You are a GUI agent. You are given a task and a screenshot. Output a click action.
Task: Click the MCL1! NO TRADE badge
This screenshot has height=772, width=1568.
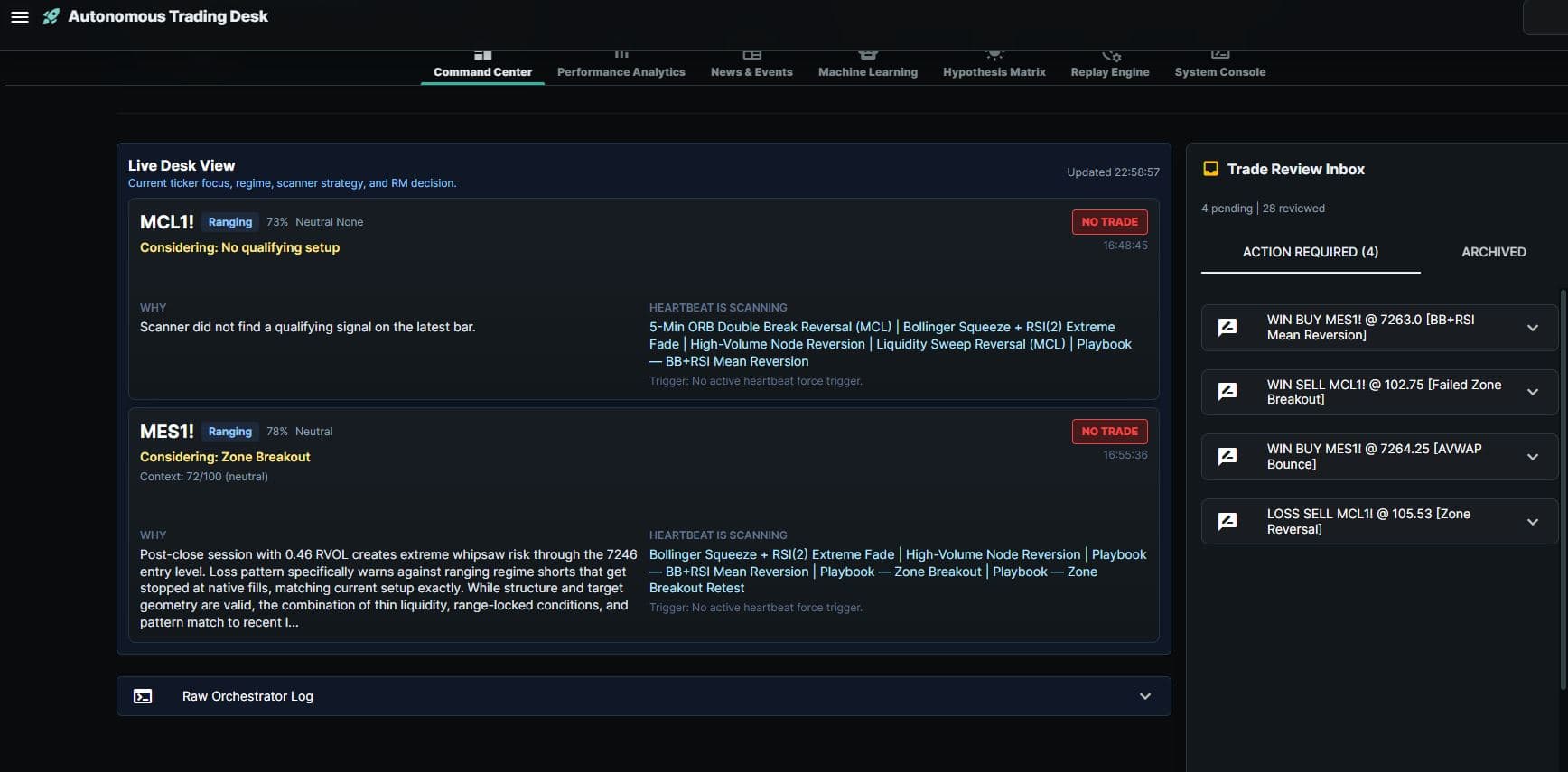[x=1110, y=222]
